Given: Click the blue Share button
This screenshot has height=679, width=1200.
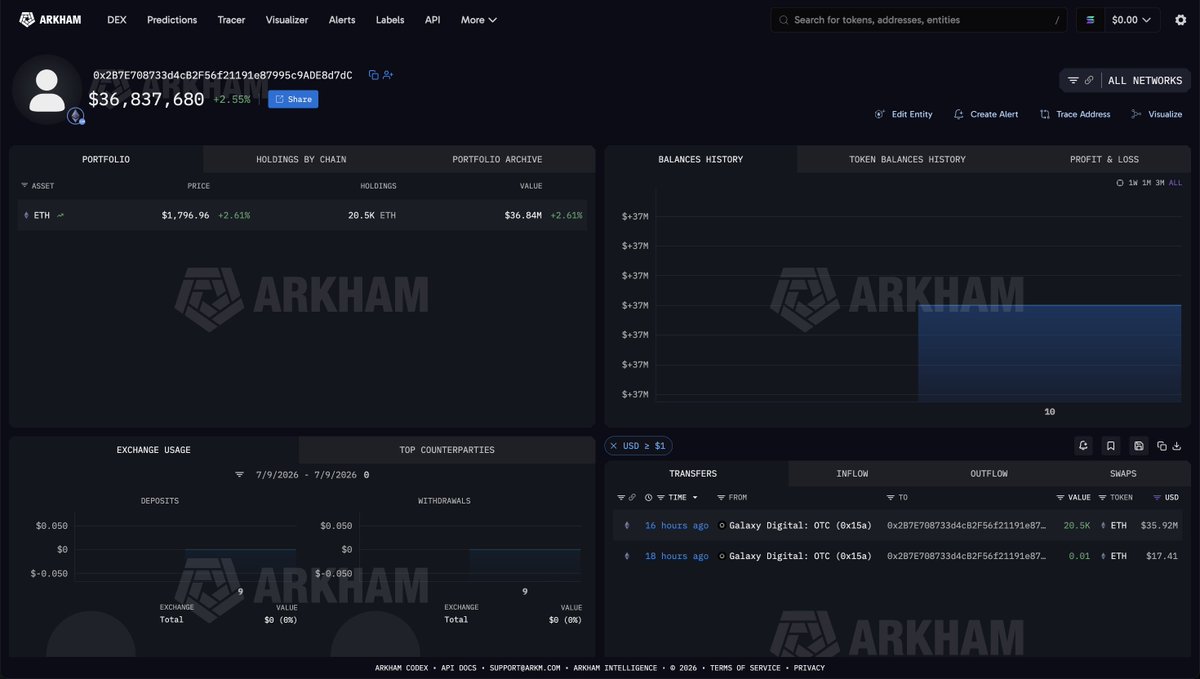Looking at the screenshot, I should tap(293, 99).
